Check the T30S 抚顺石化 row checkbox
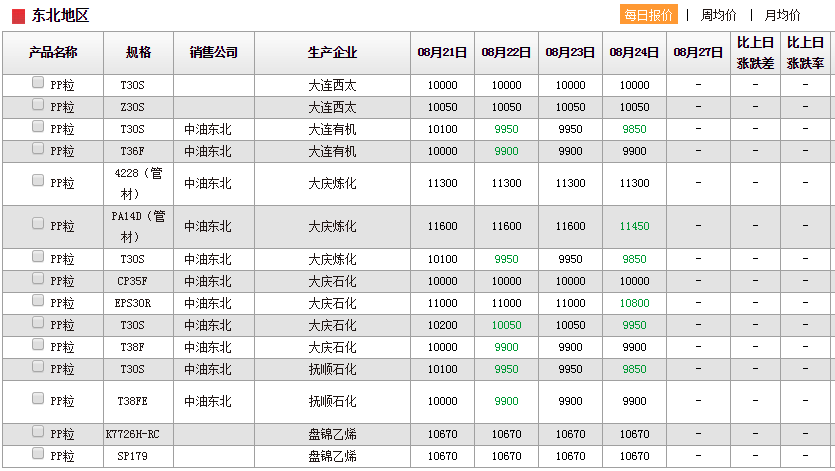Image resolution: width=835 pixels, height=471 pixels. (x=38, y=366)
